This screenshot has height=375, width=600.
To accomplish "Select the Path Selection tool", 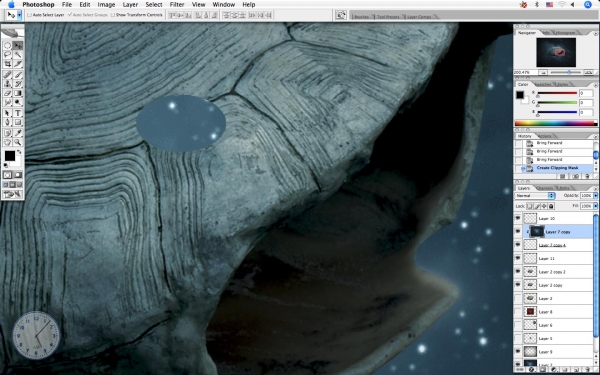I will [7, 113].
